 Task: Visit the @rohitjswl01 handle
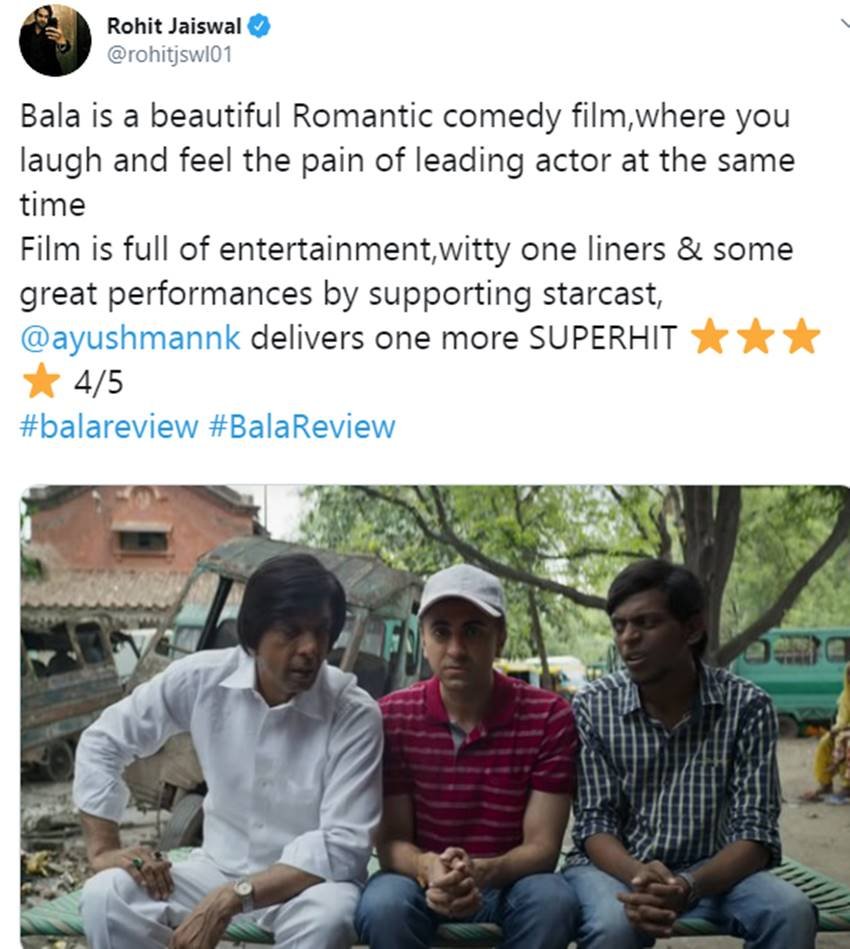tap(170, 55)
